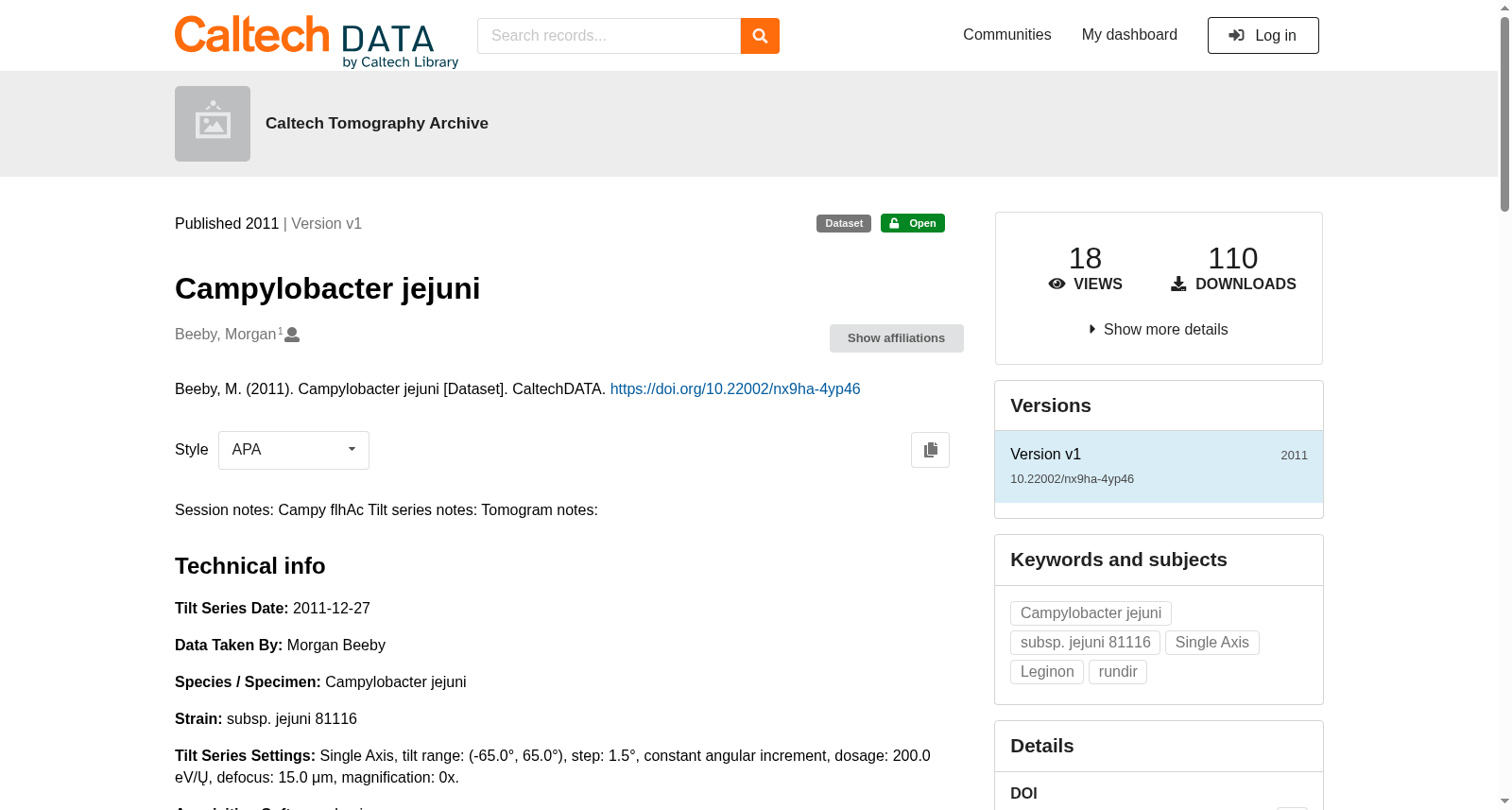Open the Caltech Tomography Archive community link
The height and width of the screenshot is (810, 1512).
coord(377,124)
